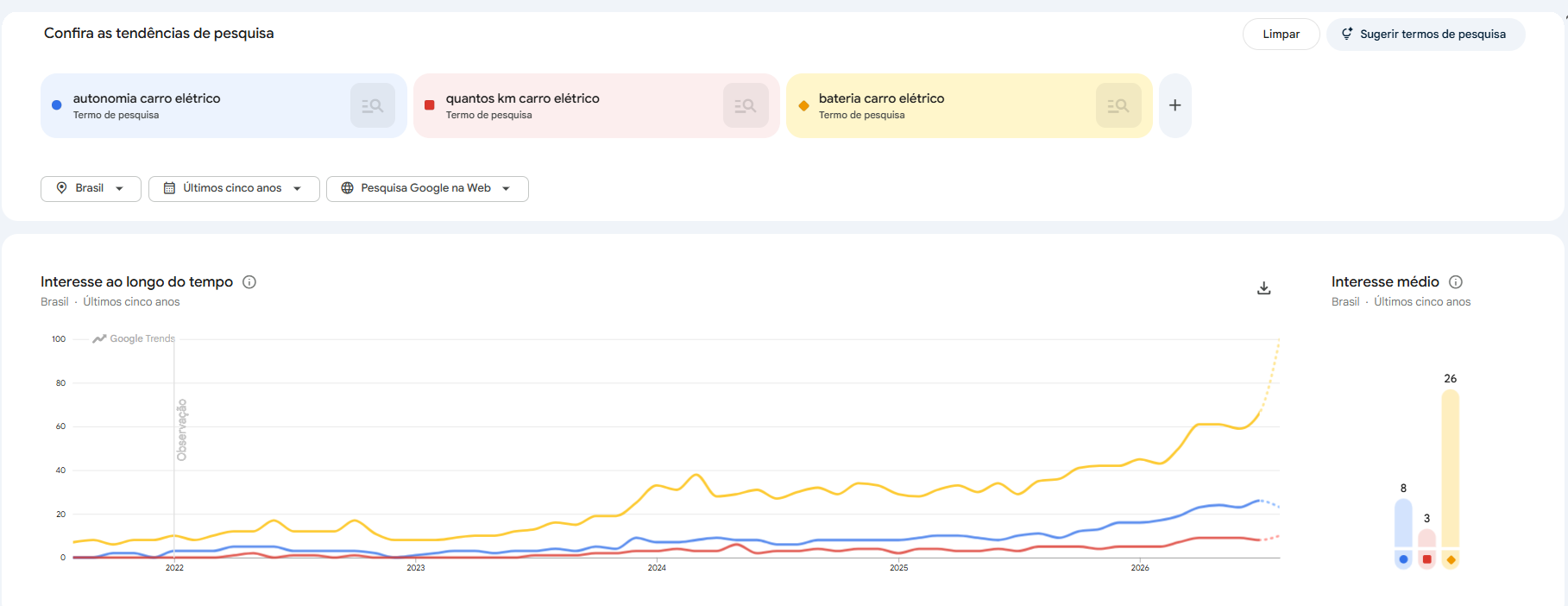Click the red square icon under average bars
Viewport: 1568px width, 606px height.
click(1426, 559)
